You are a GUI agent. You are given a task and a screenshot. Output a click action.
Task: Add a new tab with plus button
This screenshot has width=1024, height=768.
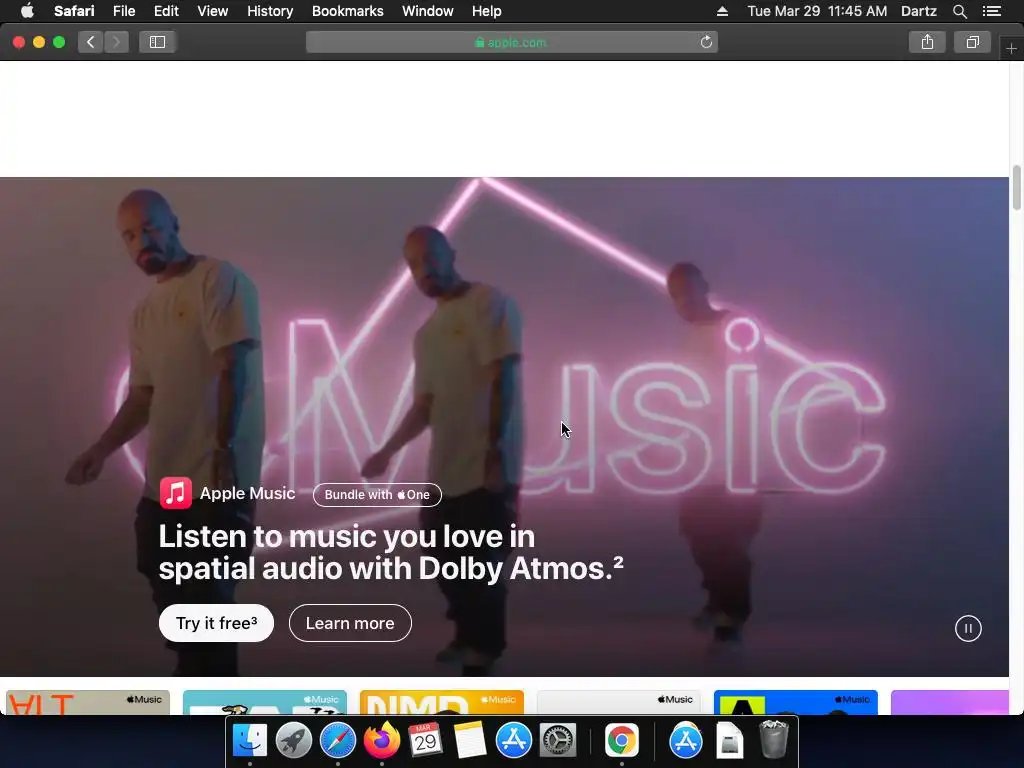pyautogui.click(x=1011, y=49)
